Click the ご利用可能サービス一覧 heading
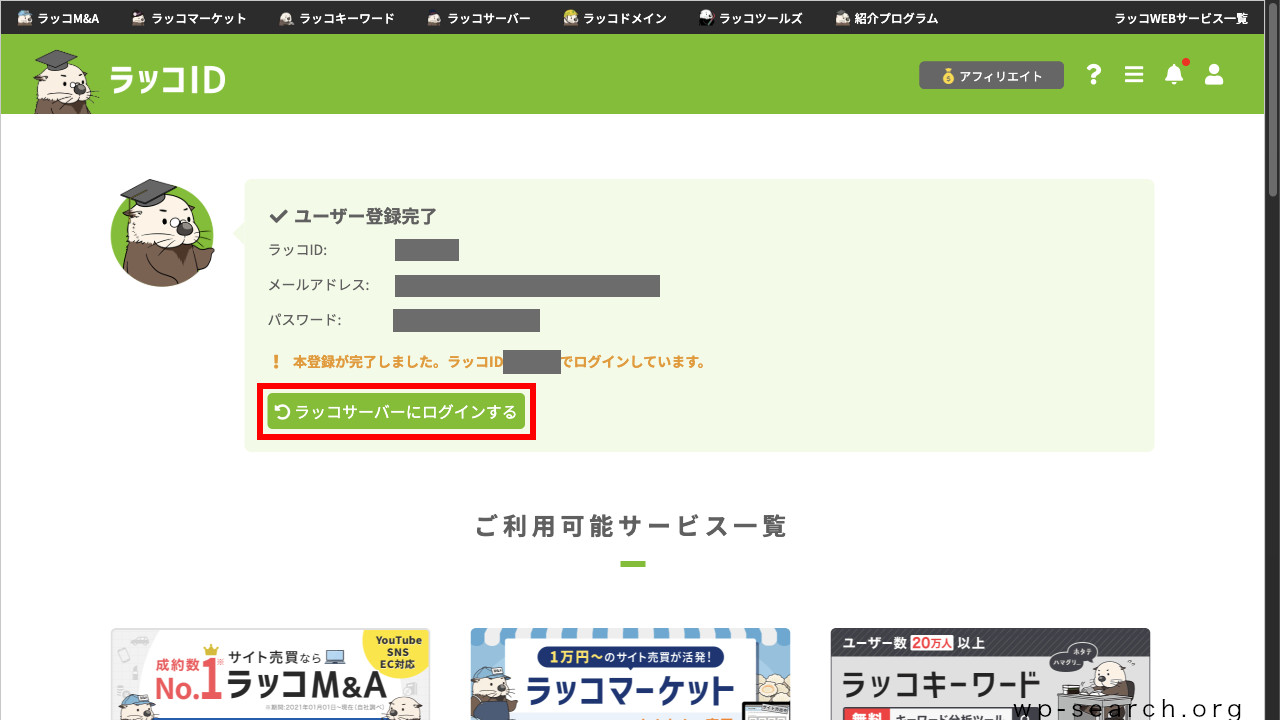1280x720 pixels. pyautogui.click(x=632, y=526)
